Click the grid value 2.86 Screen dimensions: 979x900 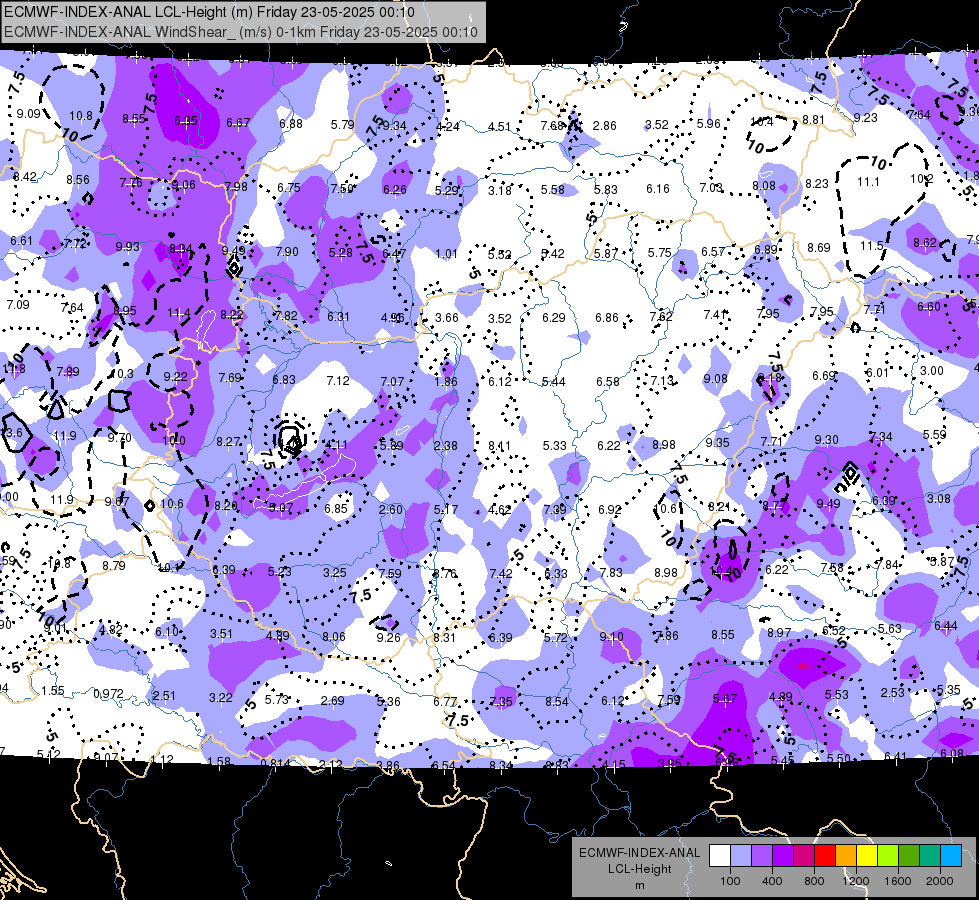(604, 126)
